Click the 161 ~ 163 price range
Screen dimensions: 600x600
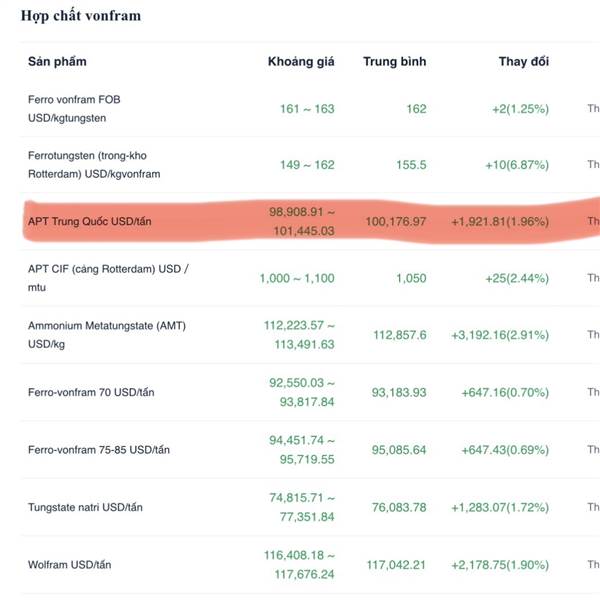coord(307,109)
